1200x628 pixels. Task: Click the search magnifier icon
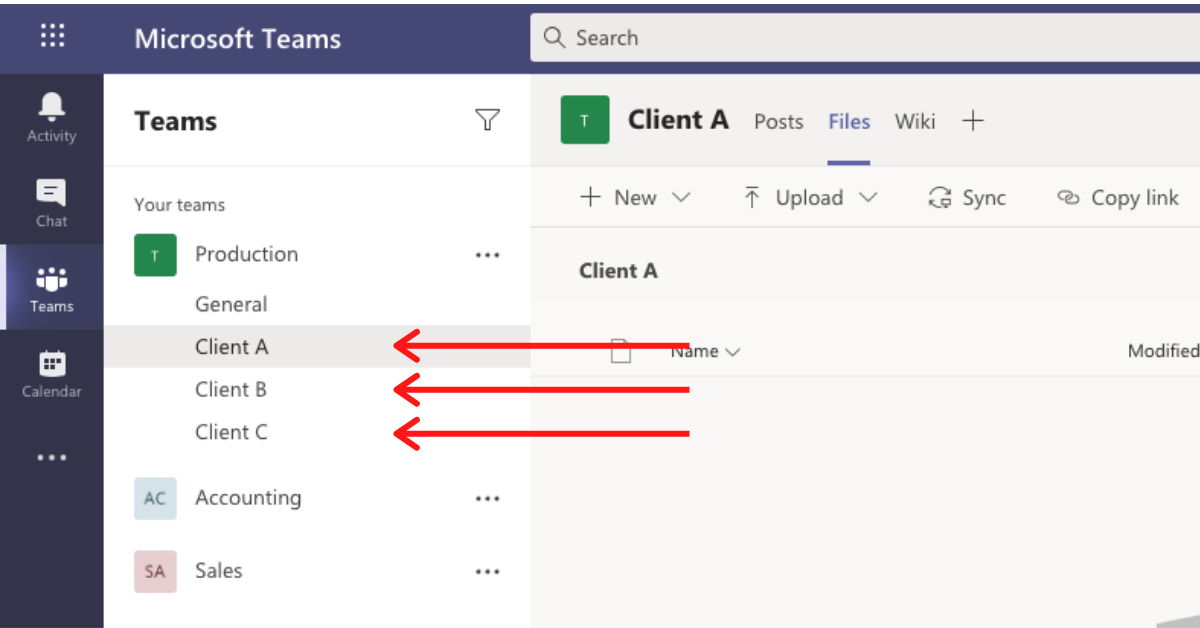click(x=554, y=38)
